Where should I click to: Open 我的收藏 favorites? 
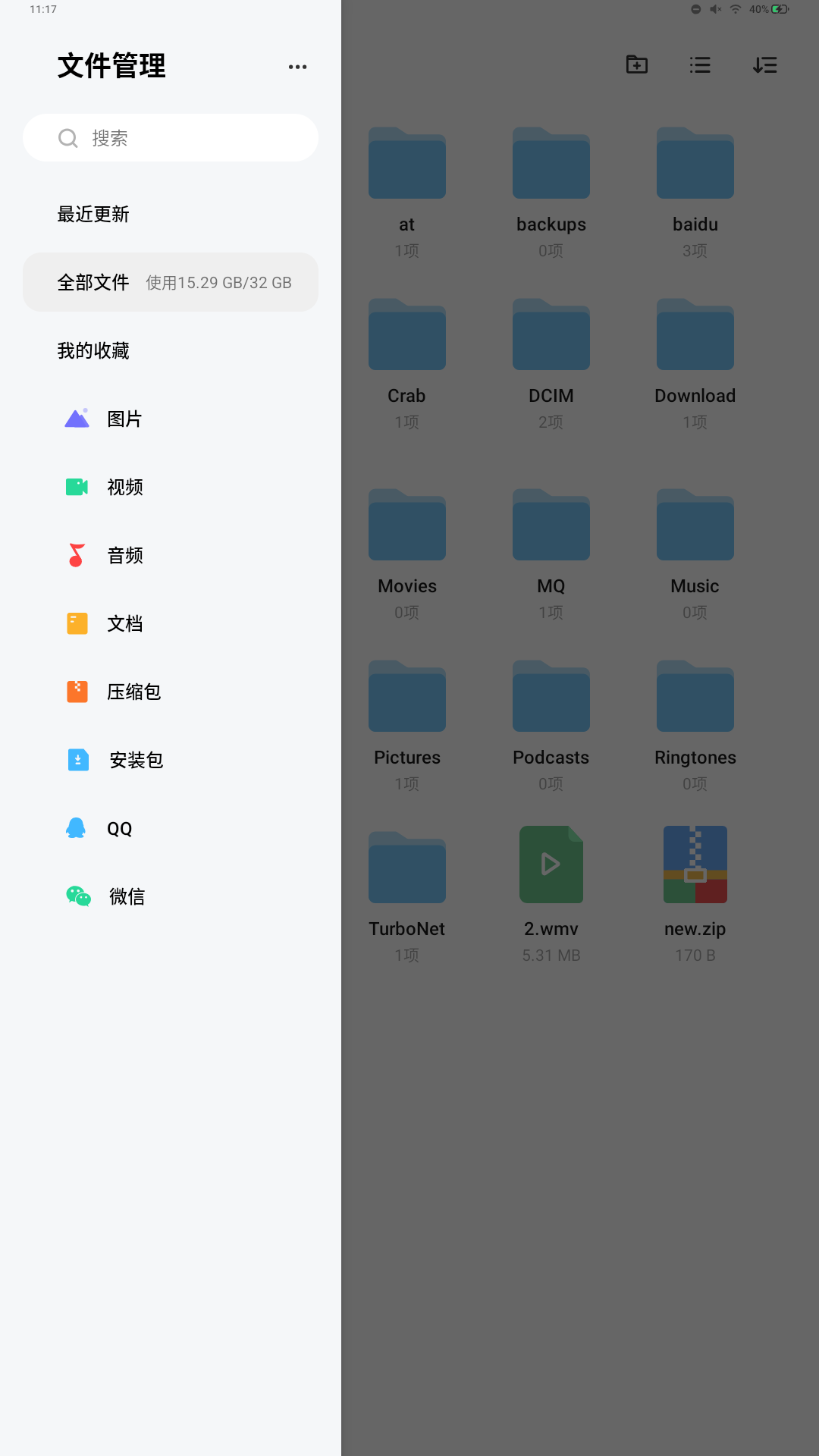click(x=93, y=350)
